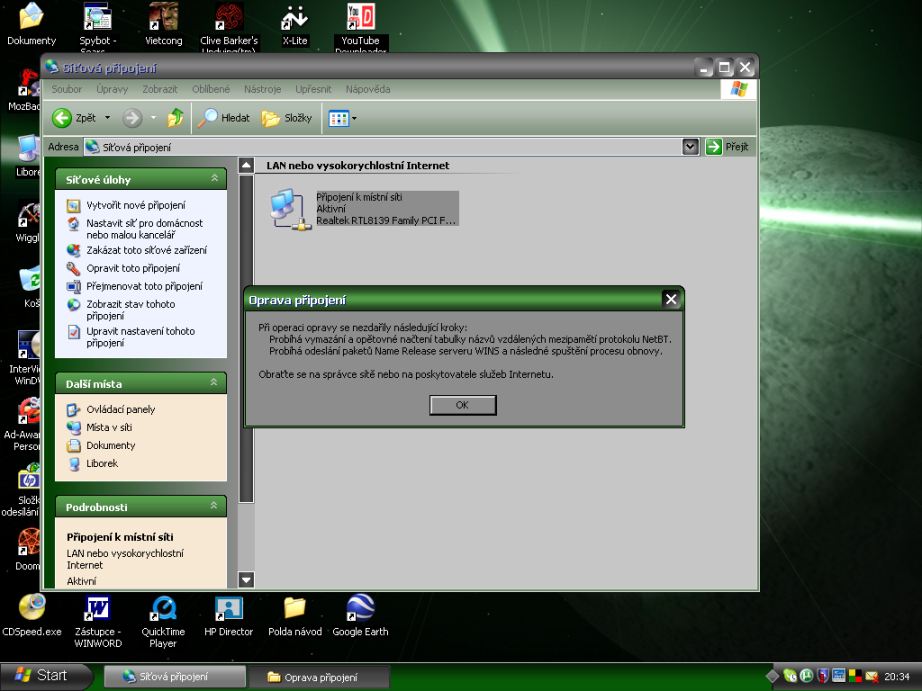Image resolution: width=922 pixels, height=691 pixels.
Task: Click Opravit toto připojení link
Action: point(132,268)
